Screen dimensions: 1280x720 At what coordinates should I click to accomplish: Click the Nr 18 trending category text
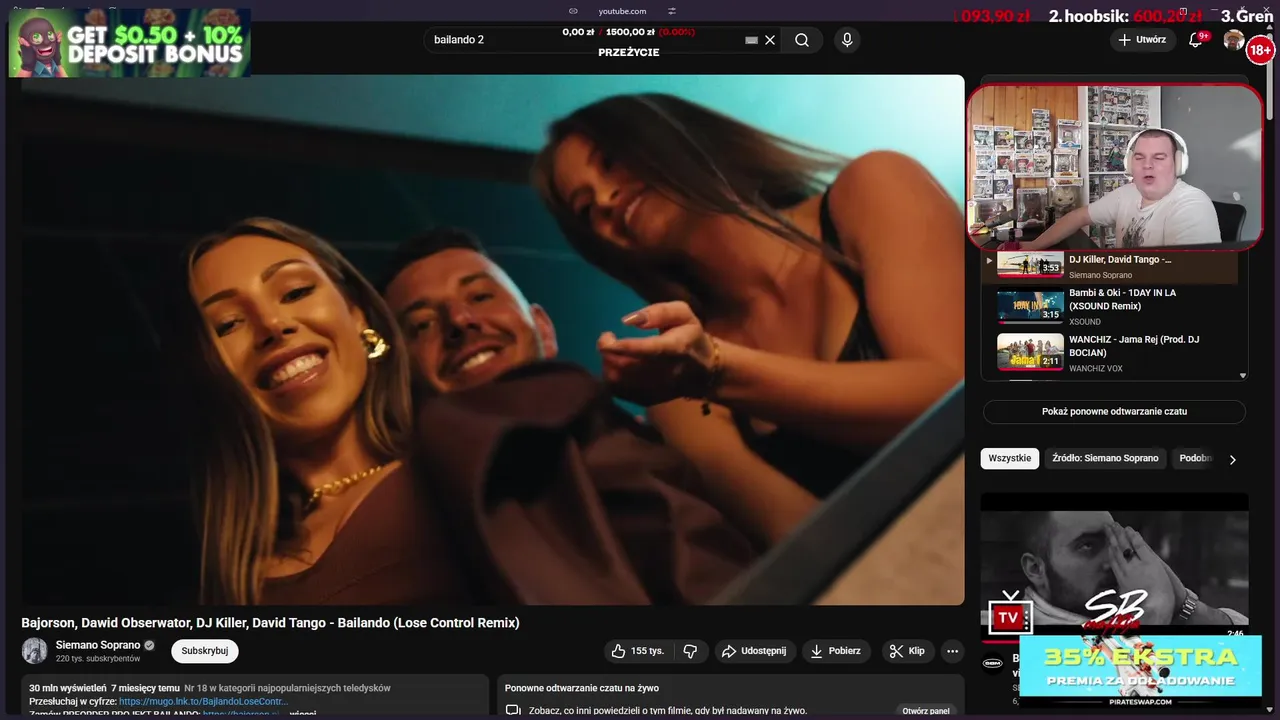click(287, 688)
